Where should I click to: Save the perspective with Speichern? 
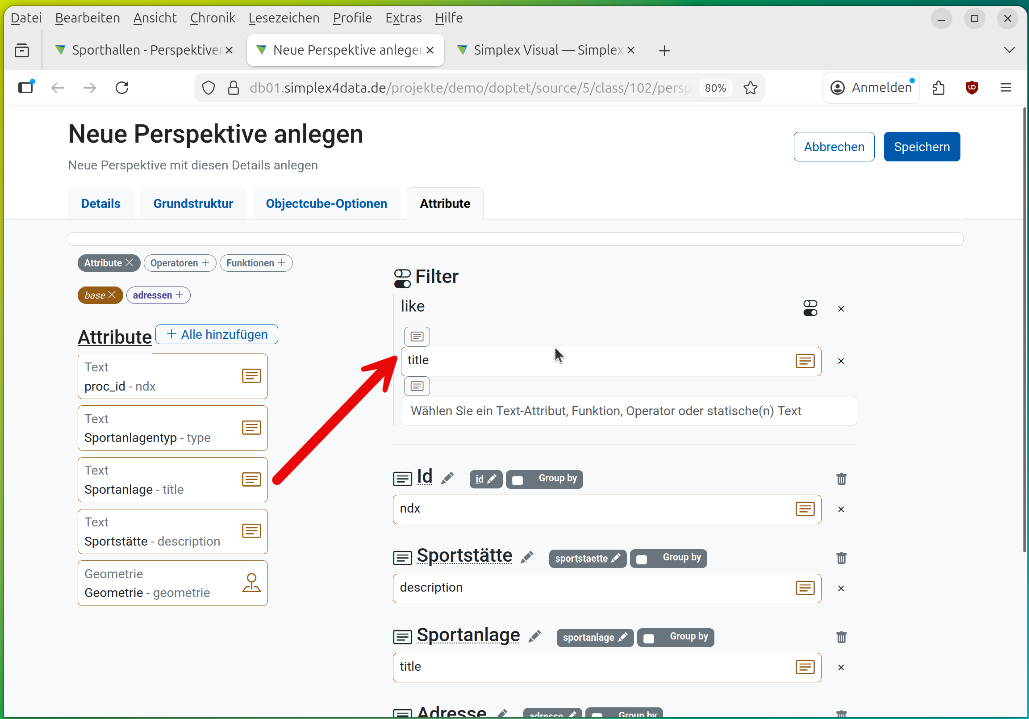(x=921, y=147)
